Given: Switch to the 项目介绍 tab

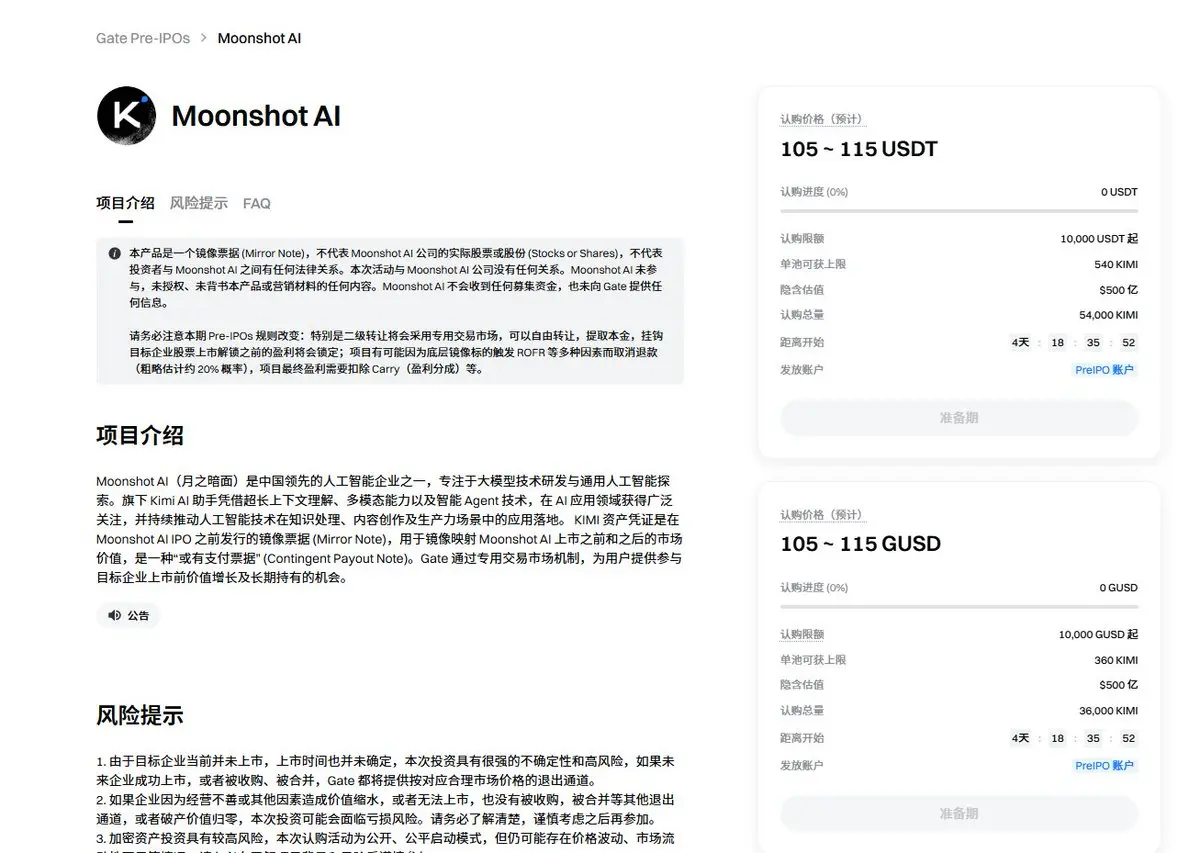Looking at the screenshot, I should click(125, 203).
